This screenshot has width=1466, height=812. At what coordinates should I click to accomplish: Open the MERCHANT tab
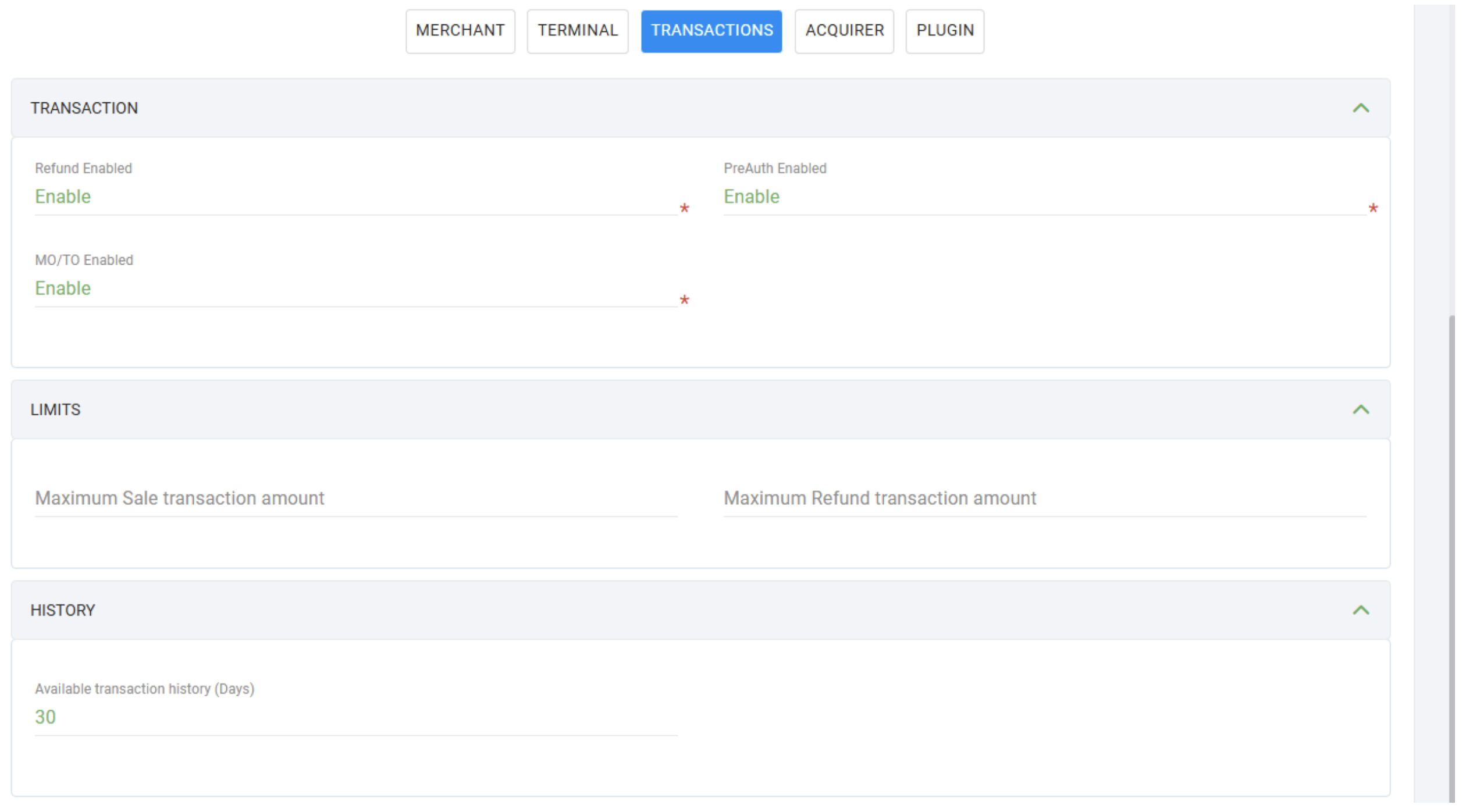click(460, 31)
